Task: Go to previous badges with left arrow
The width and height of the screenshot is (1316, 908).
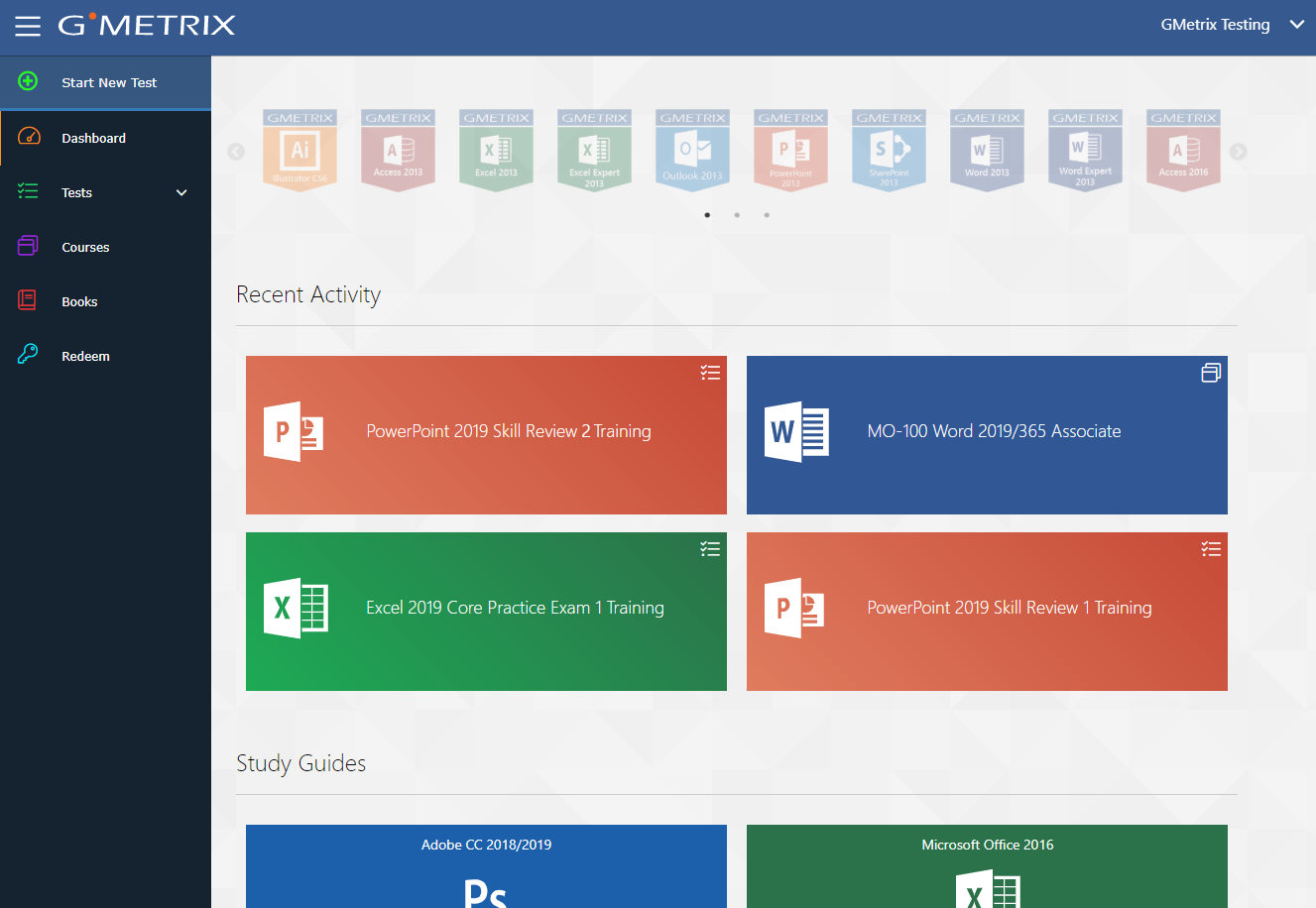Action: click(236, 152)
